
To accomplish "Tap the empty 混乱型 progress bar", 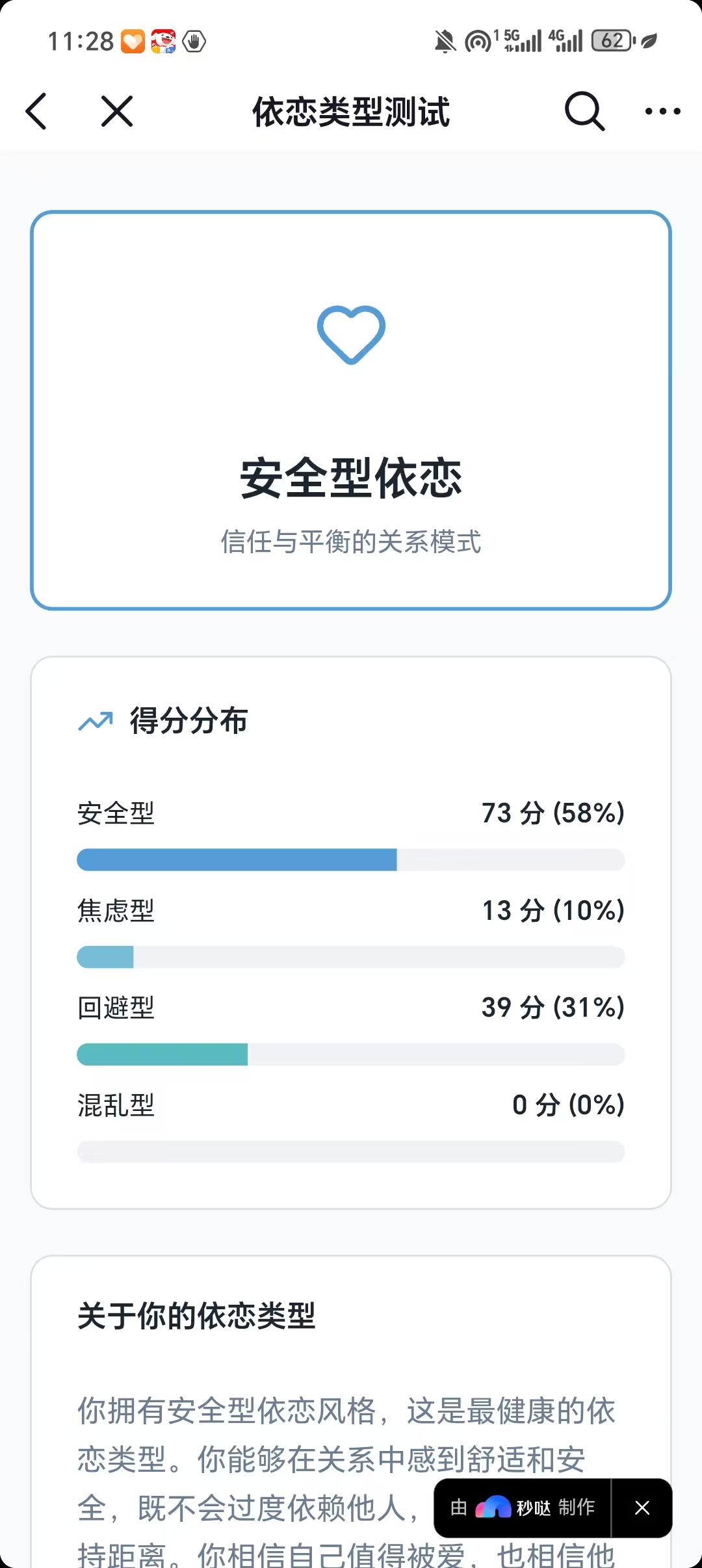I will point(351,1152).
